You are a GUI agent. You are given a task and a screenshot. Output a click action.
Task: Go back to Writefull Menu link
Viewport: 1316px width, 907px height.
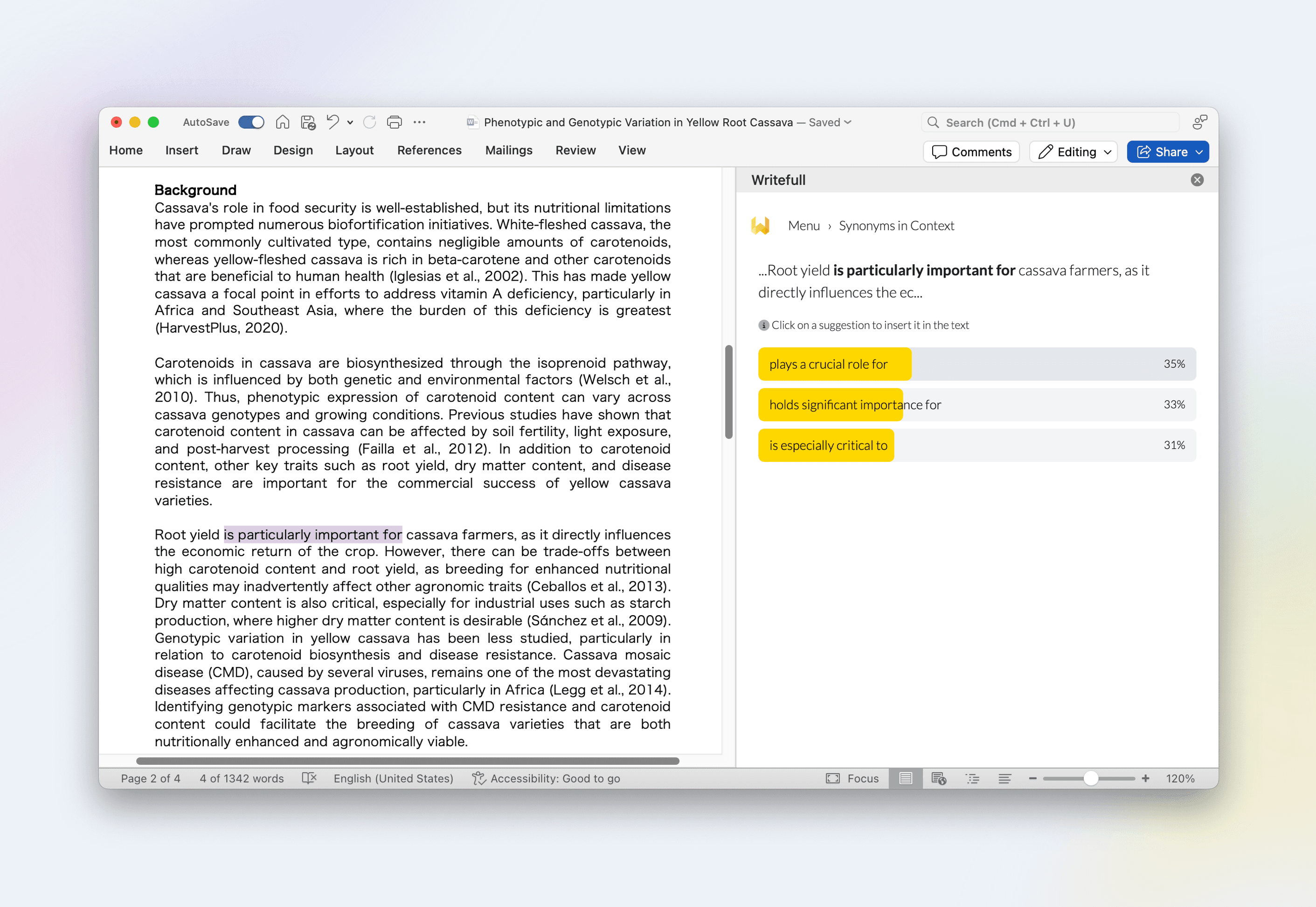[803, 226]
